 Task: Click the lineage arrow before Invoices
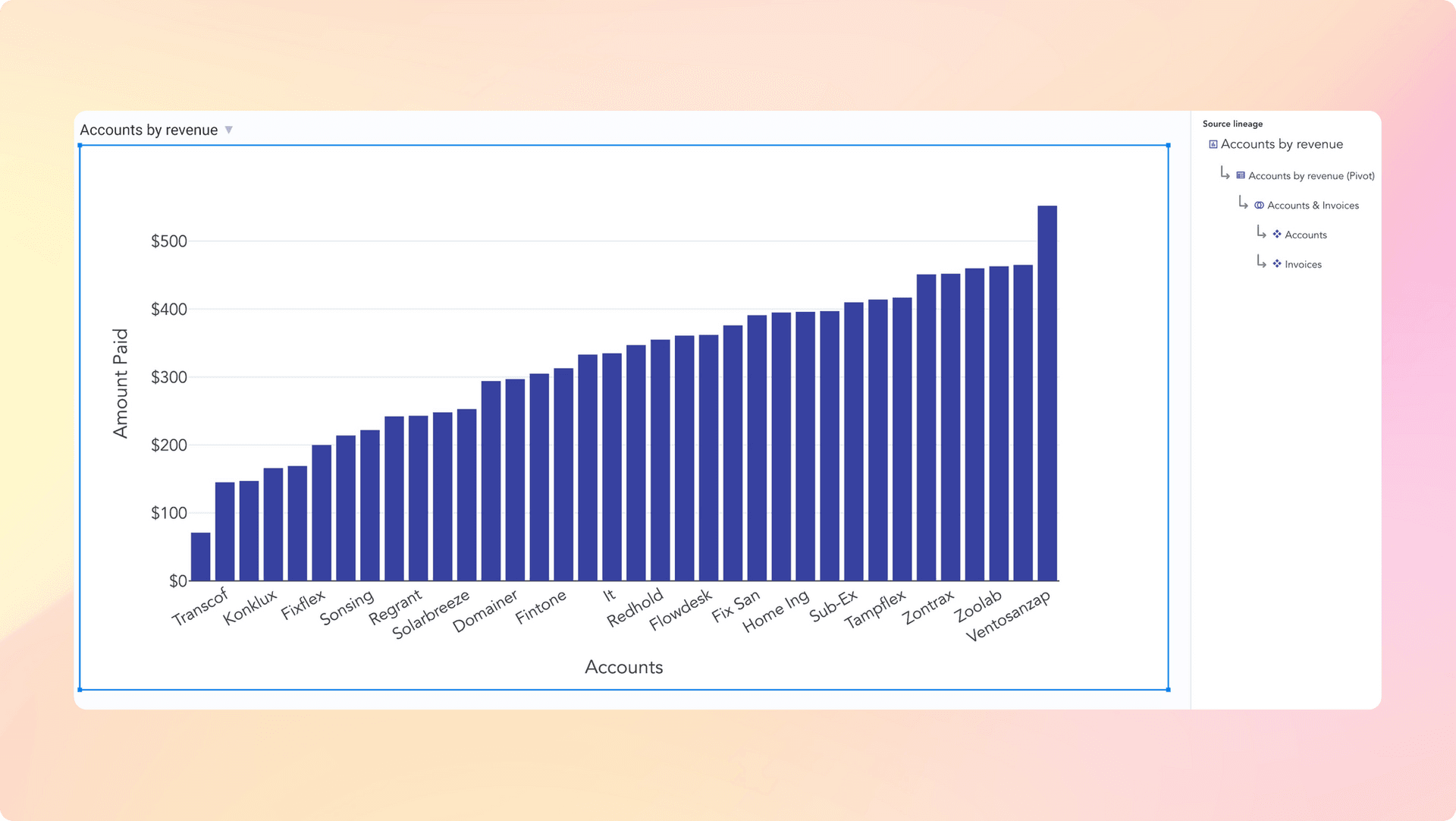(x=1261, y=262)
